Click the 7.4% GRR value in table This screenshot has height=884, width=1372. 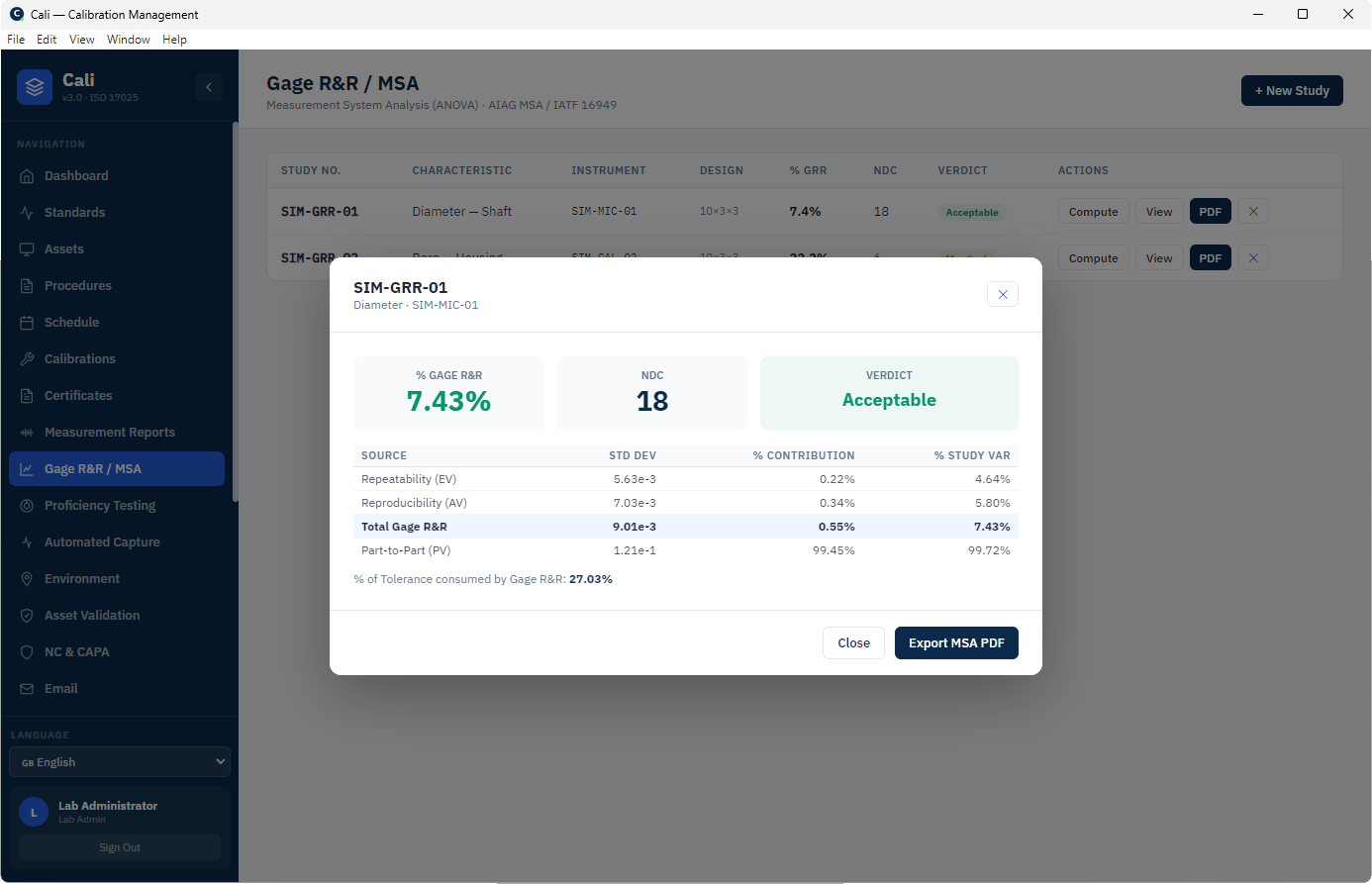coord(805,212)
